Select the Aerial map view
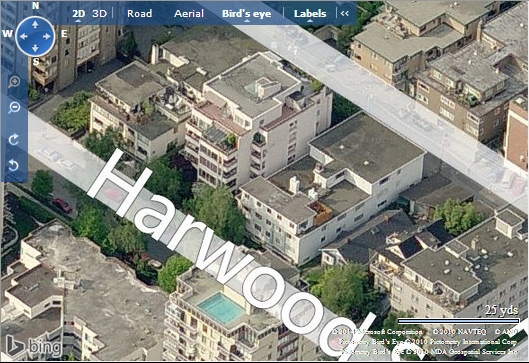529x363 pixels. (189, 13)
